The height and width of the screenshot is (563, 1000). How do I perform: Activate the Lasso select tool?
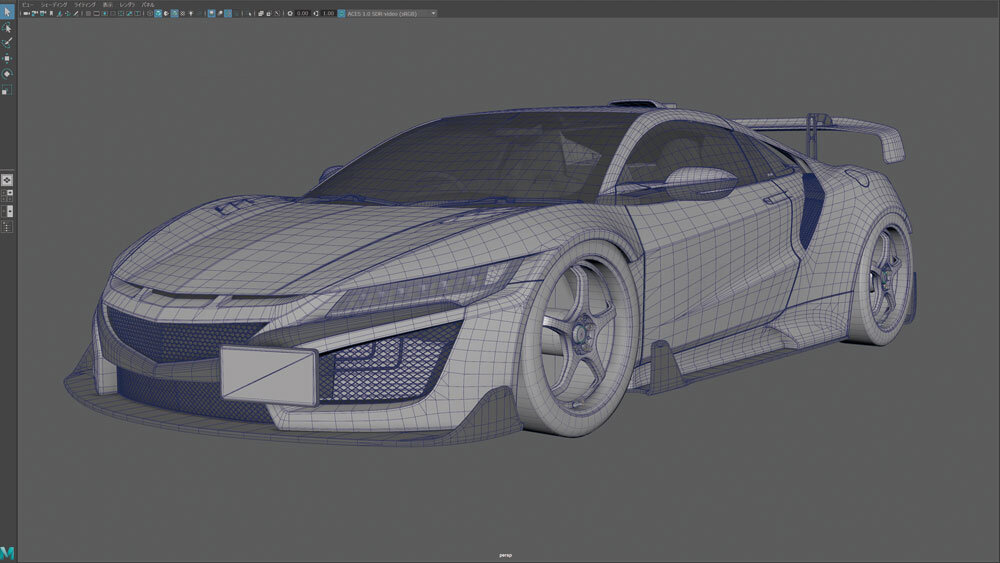click(x=8, y=28)
